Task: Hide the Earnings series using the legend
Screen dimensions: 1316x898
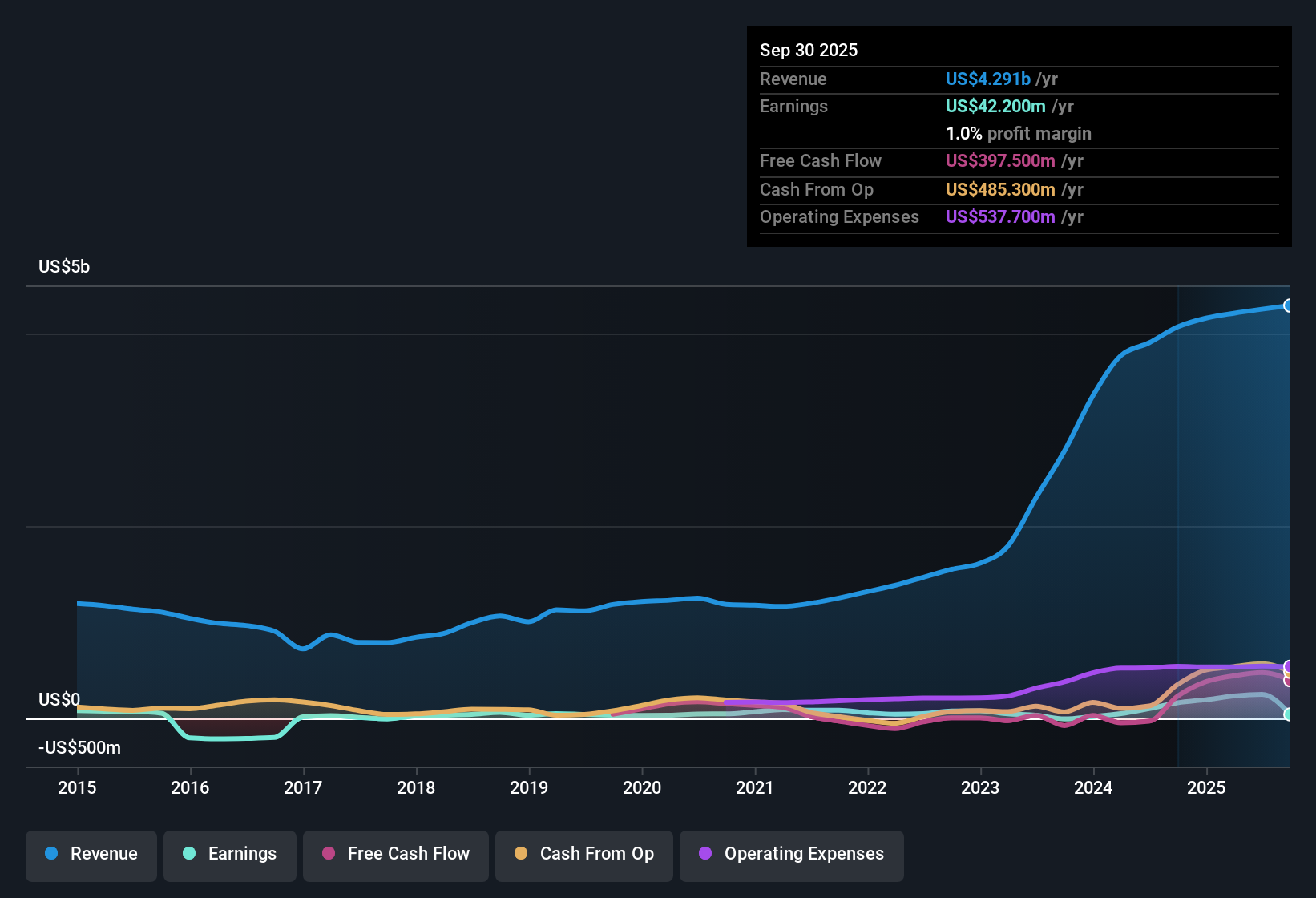Action: [230, 854]
